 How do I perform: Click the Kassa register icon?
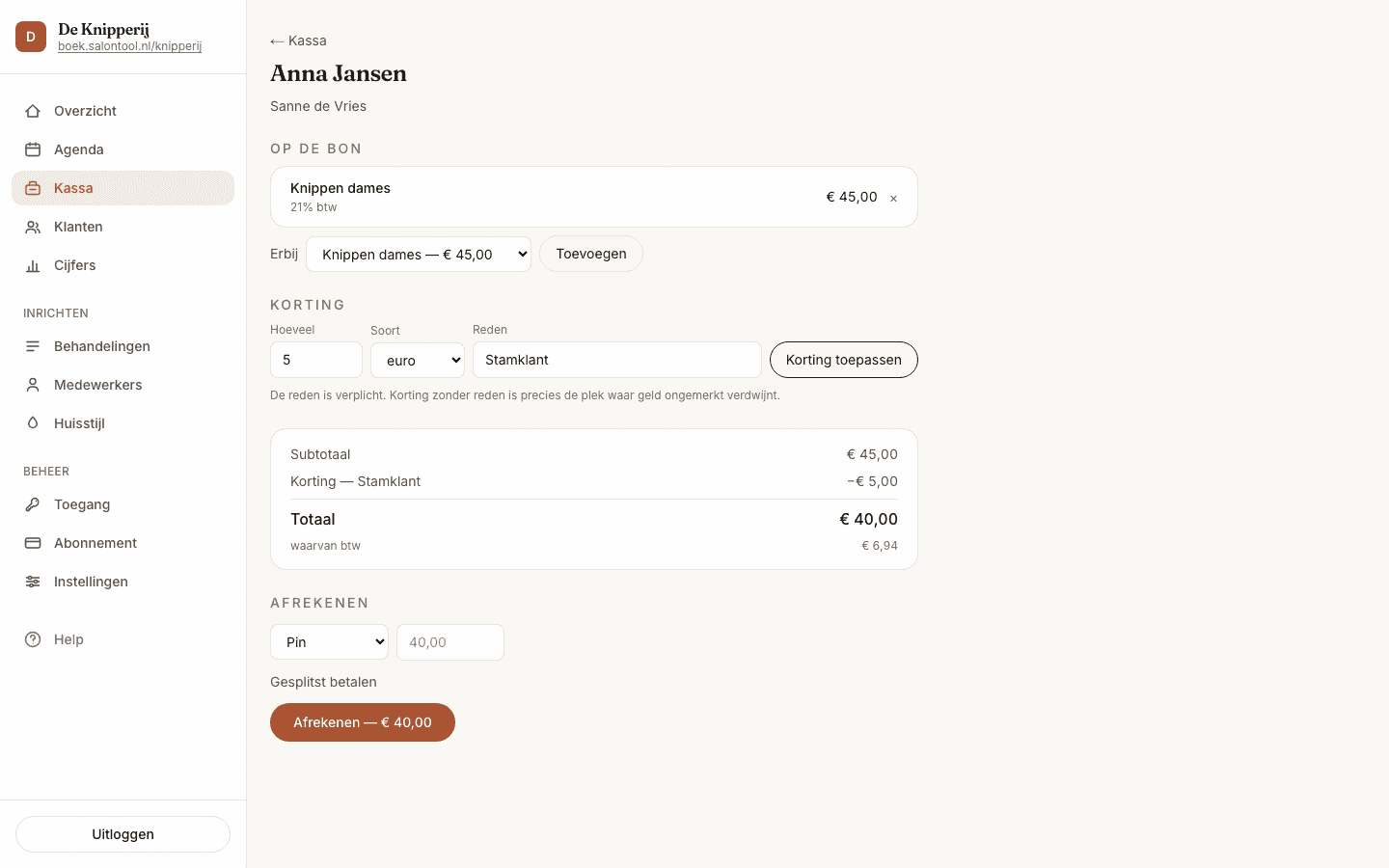[33, 188]
